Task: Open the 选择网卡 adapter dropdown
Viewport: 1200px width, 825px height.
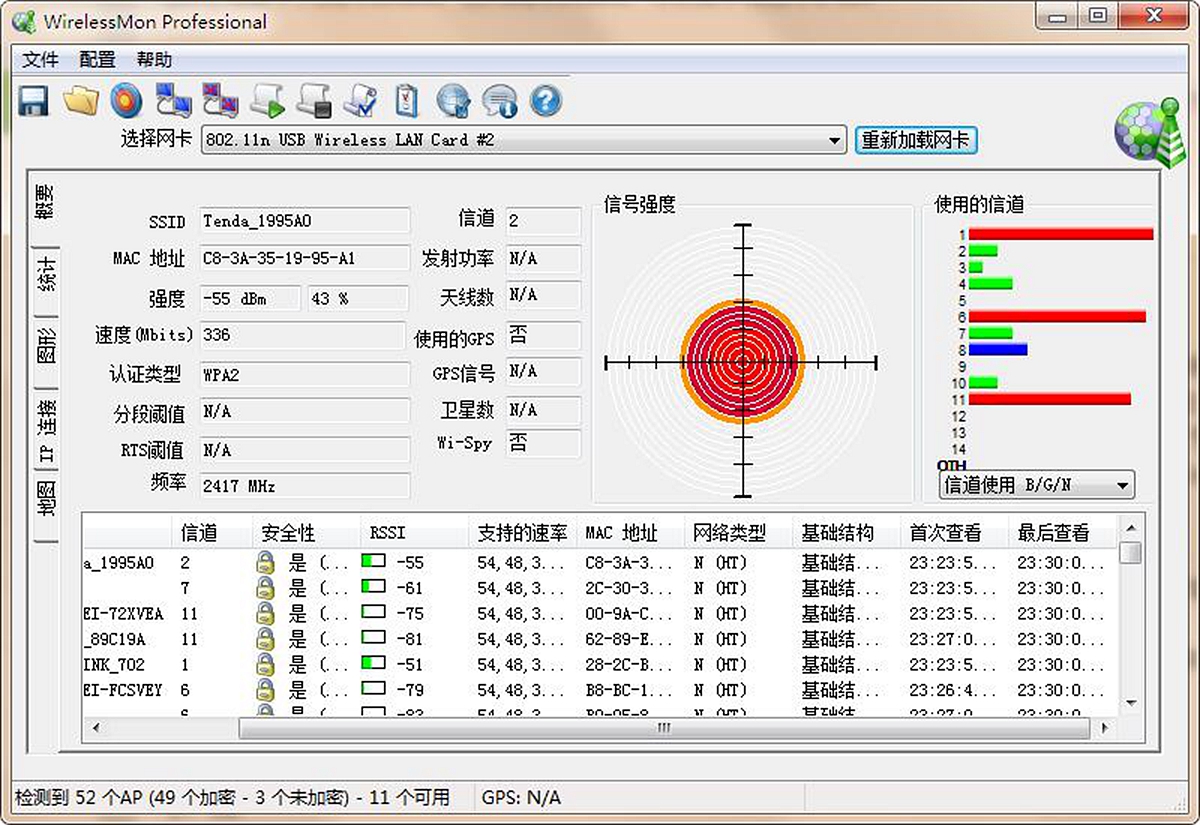Action: pyautogui.click(x=520, y=140)
